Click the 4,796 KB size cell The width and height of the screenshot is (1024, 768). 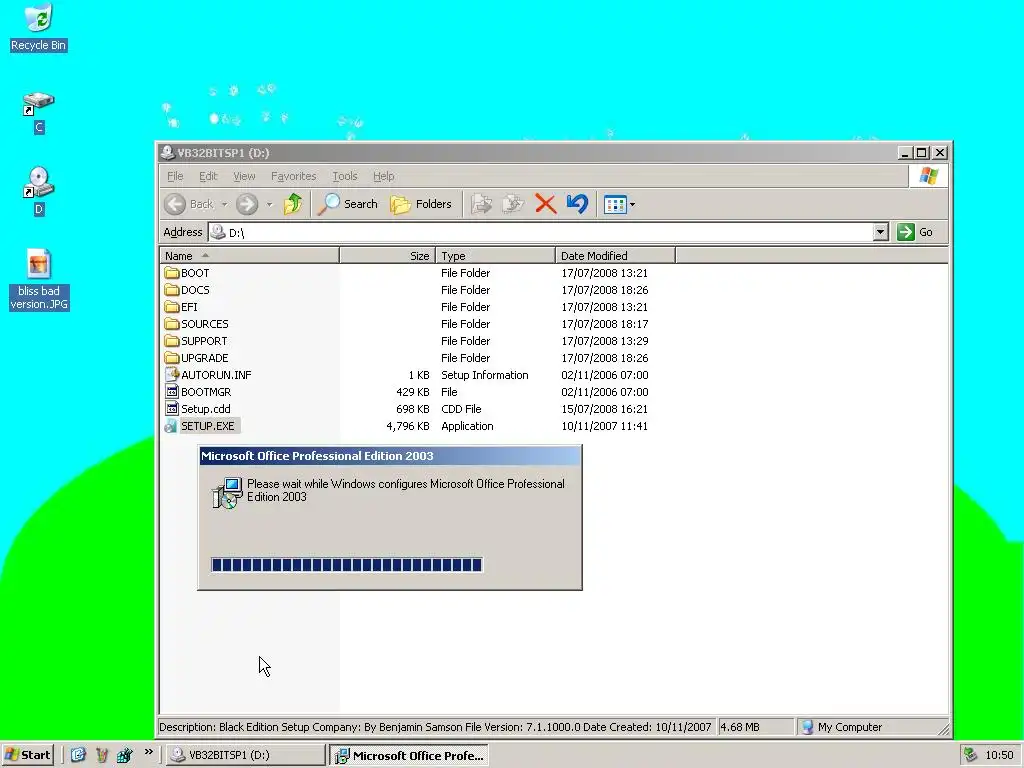[408, 426]
